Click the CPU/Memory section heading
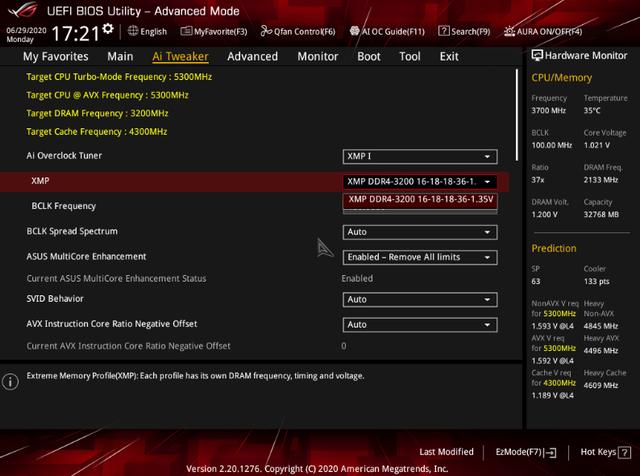Screen dimensions: 640x476 coord(561,78)
